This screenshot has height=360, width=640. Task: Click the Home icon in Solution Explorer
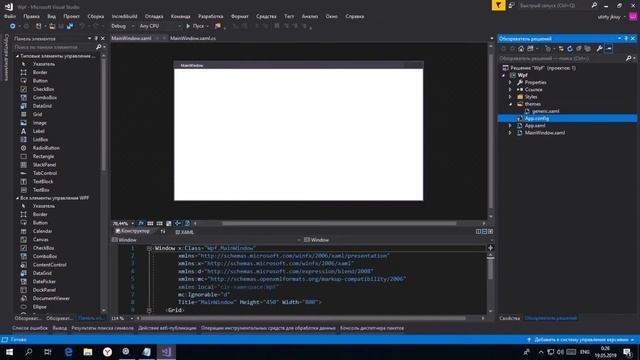click(x=521, y=49)
